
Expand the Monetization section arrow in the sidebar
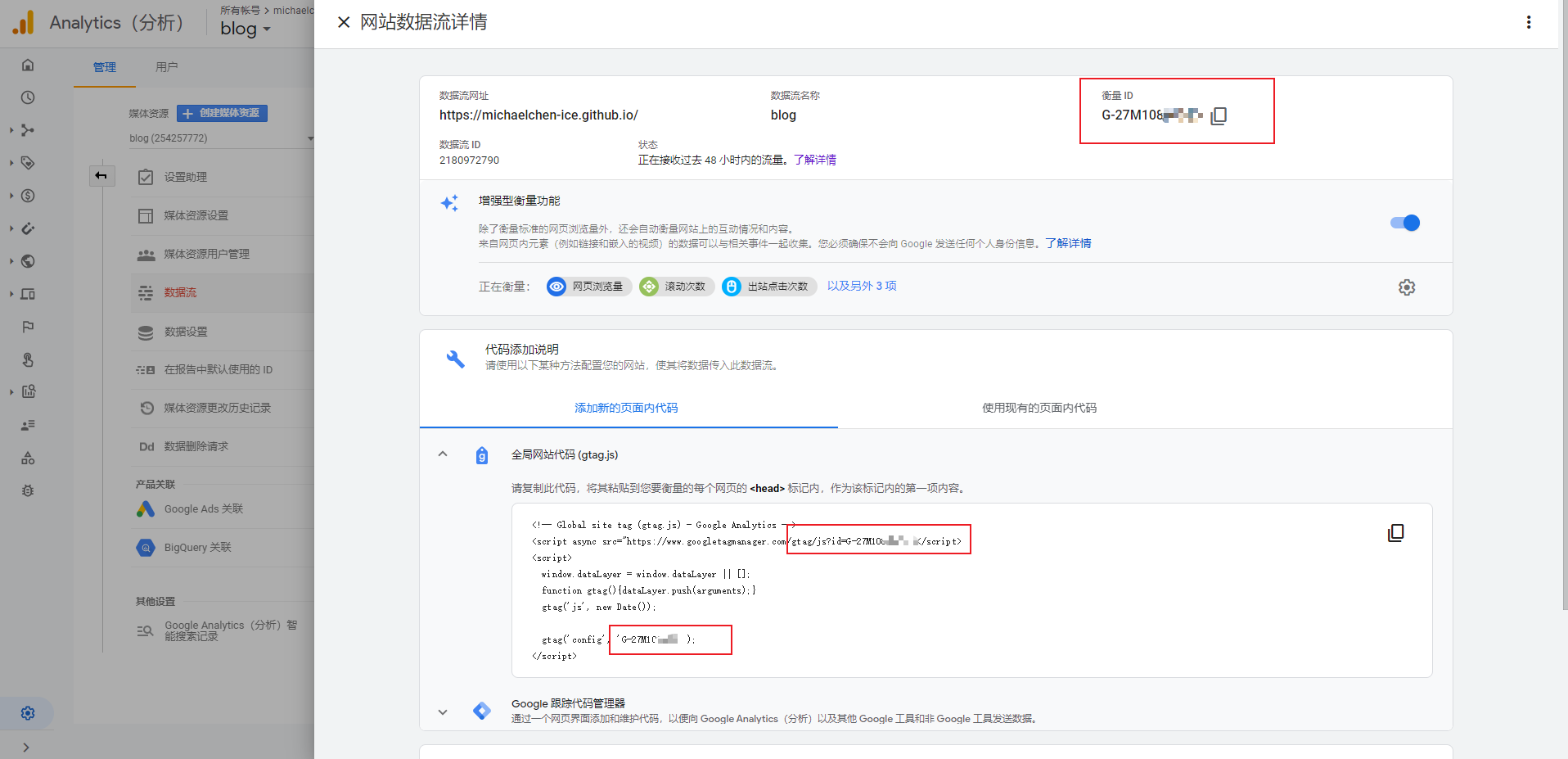tap(11, 196)
